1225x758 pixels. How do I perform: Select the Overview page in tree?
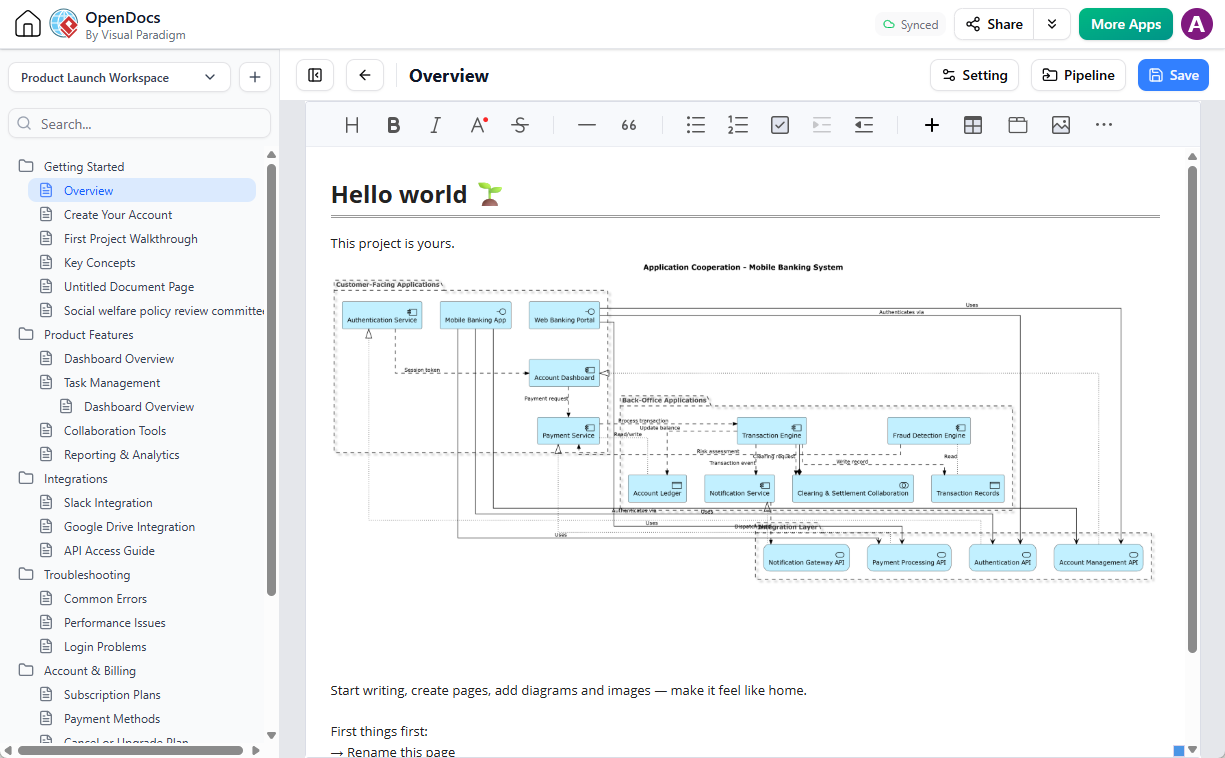pos(142,191)
